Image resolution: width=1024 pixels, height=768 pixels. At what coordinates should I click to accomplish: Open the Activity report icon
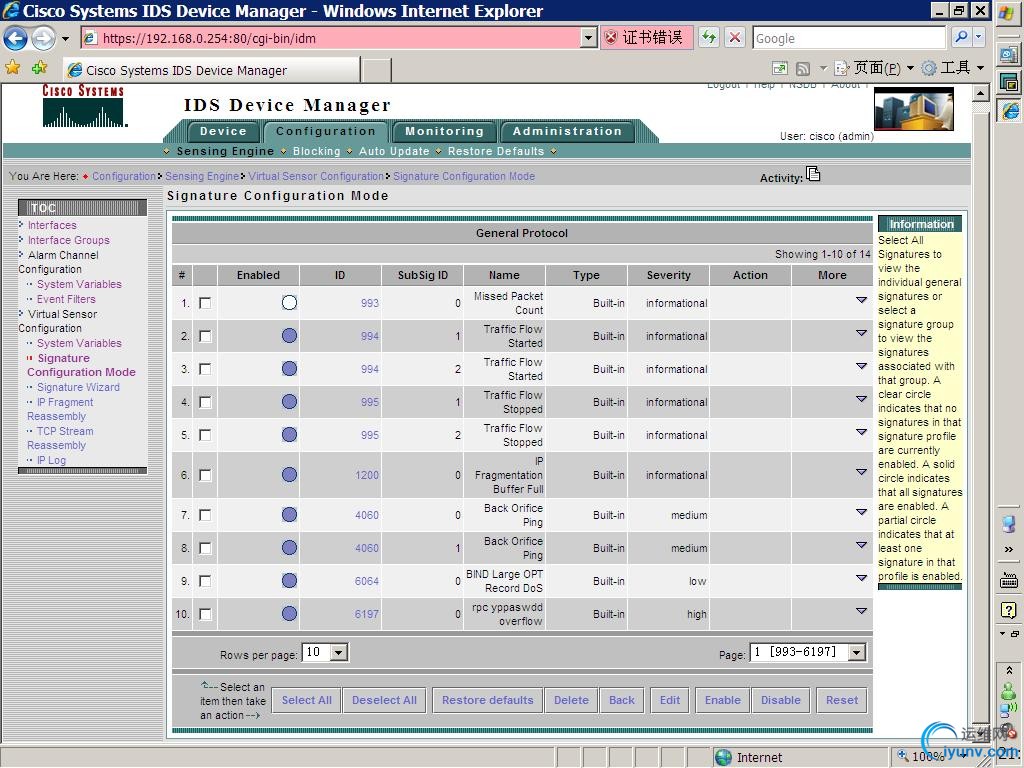[813, 174]
